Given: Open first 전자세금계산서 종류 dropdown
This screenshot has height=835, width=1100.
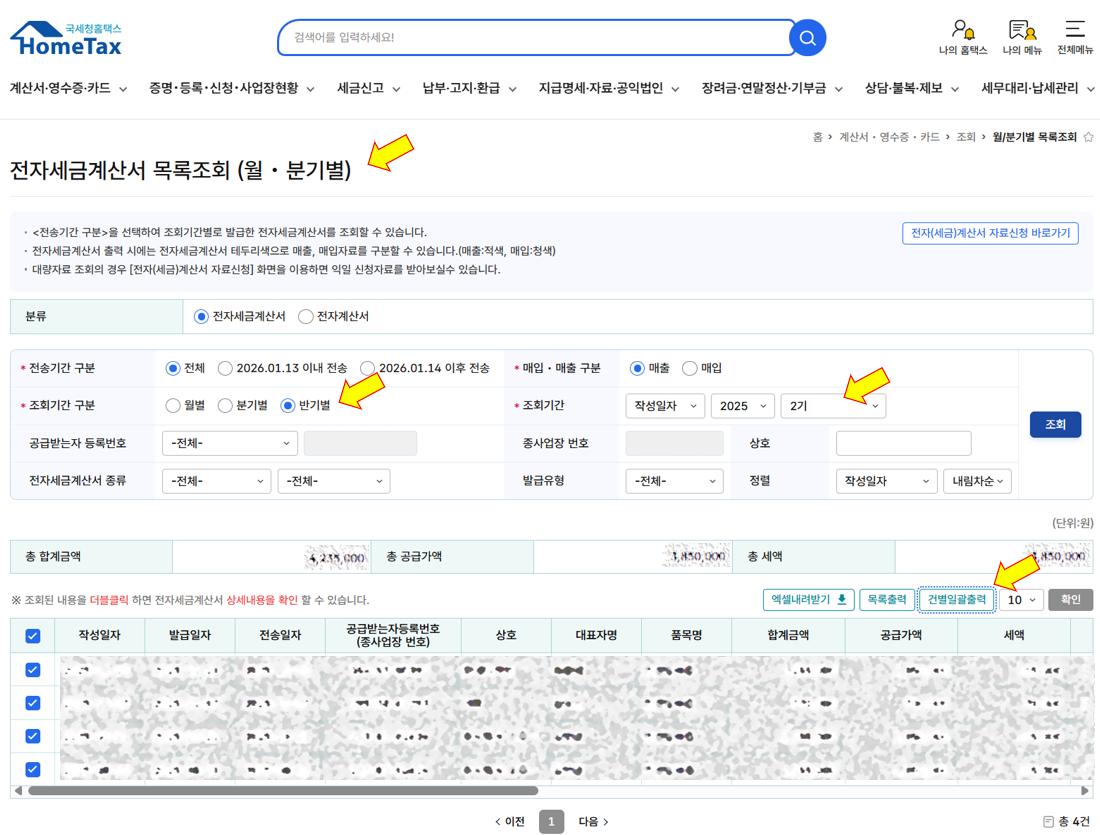Looking at the screenshot, I should tap(217, 481).
